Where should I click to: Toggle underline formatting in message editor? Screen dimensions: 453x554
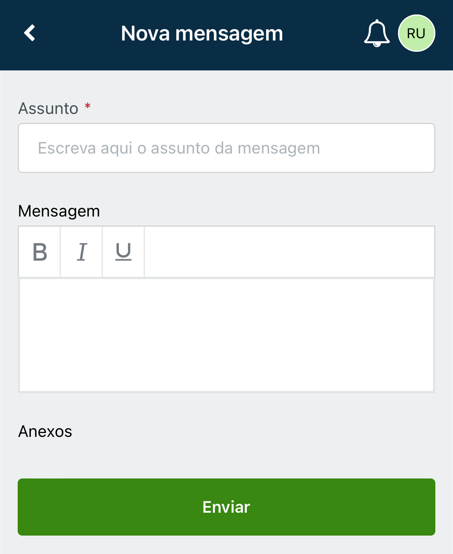123,252
